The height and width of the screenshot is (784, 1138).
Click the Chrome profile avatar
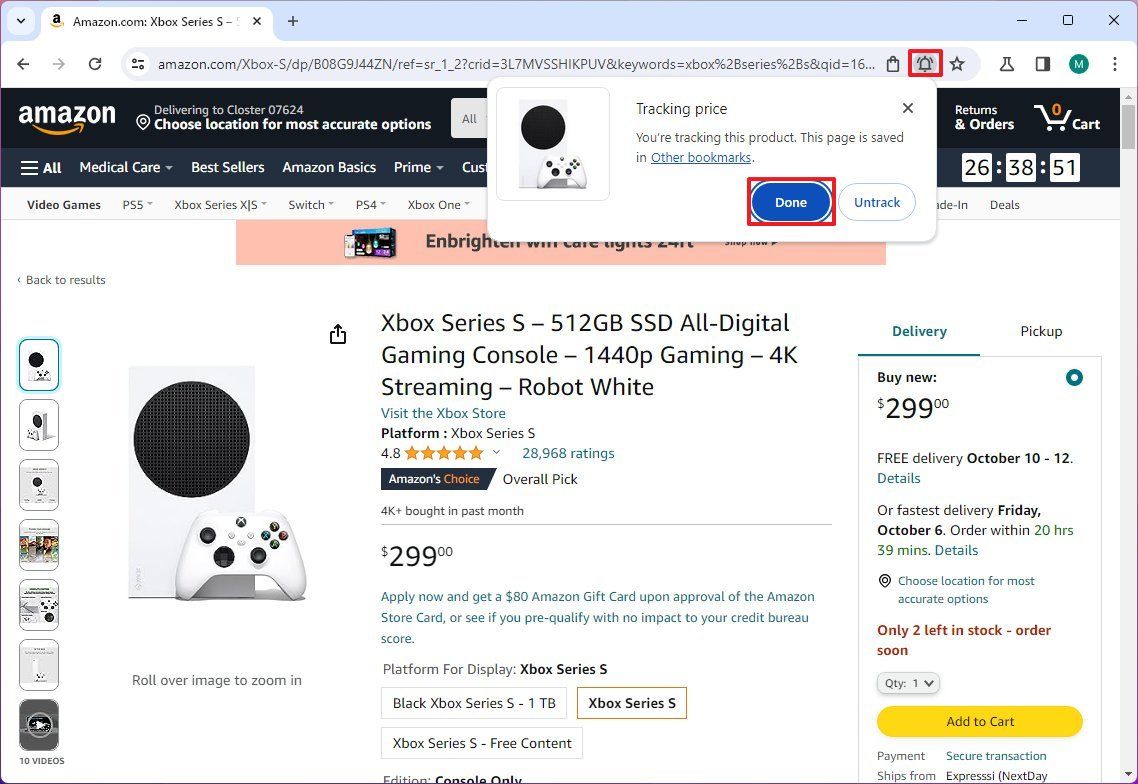point(1079,63)
